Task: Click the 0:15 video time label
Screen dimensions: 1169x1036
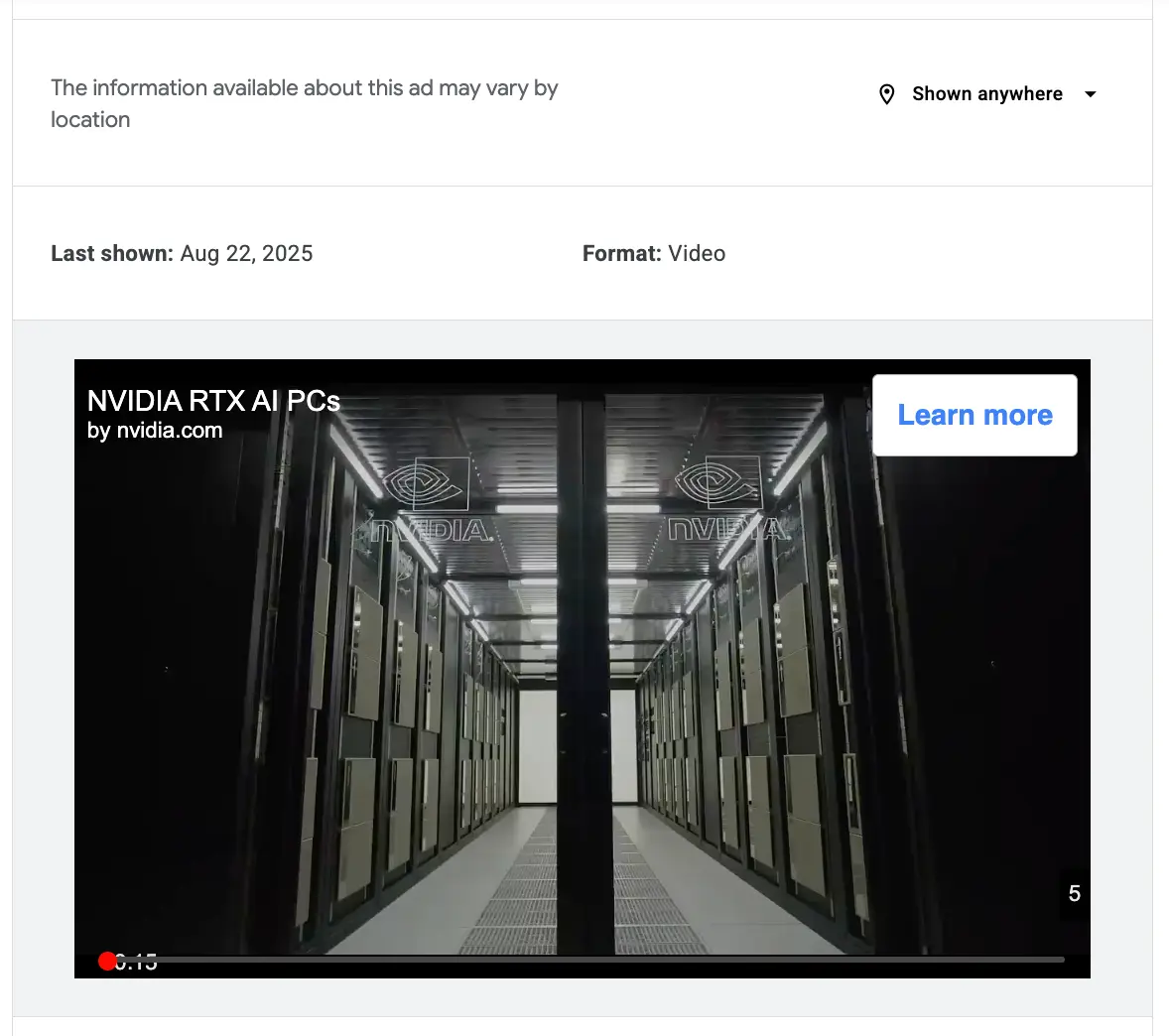Action: [136, 963]
